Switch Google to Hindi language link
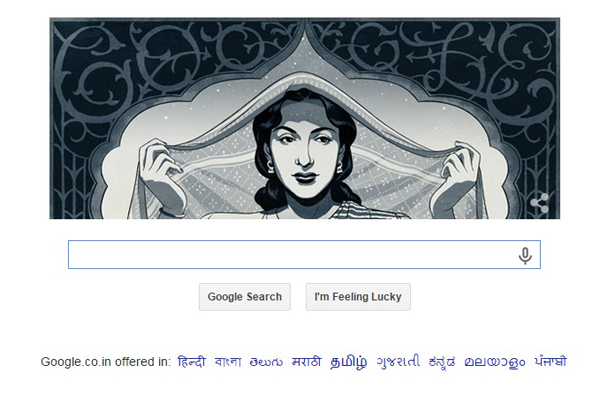This screenshot has height=400, width=600. [191, 361]
